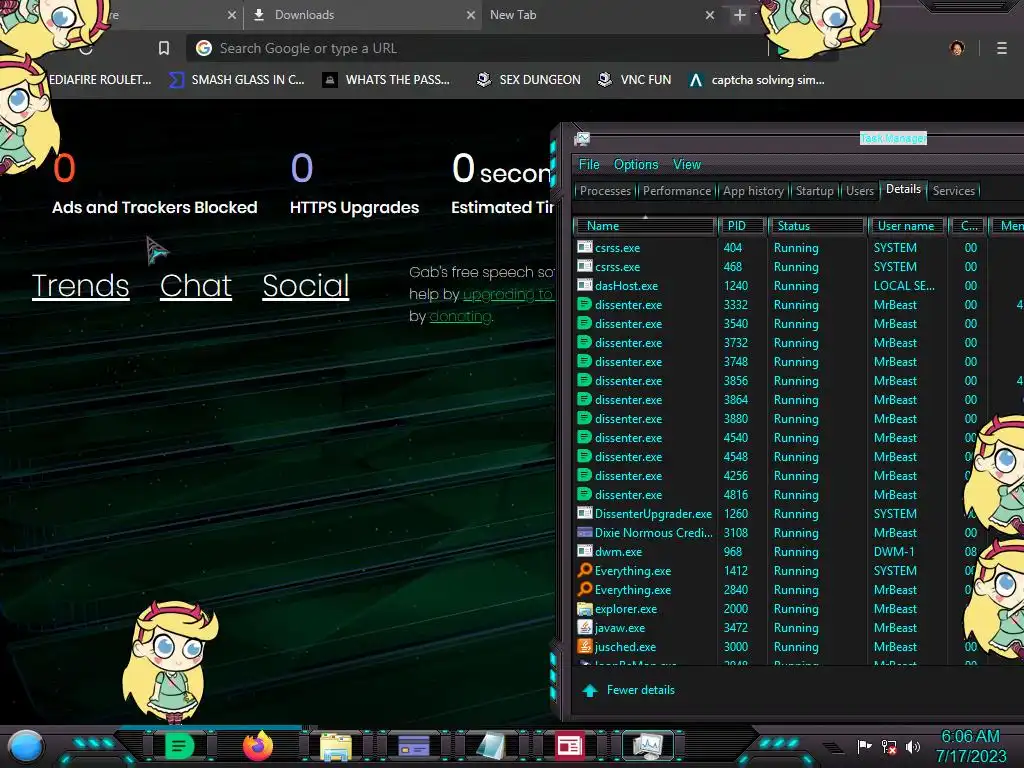
Task: Switch to Users tab in Task Manager
Action: [x=859, y=191]
